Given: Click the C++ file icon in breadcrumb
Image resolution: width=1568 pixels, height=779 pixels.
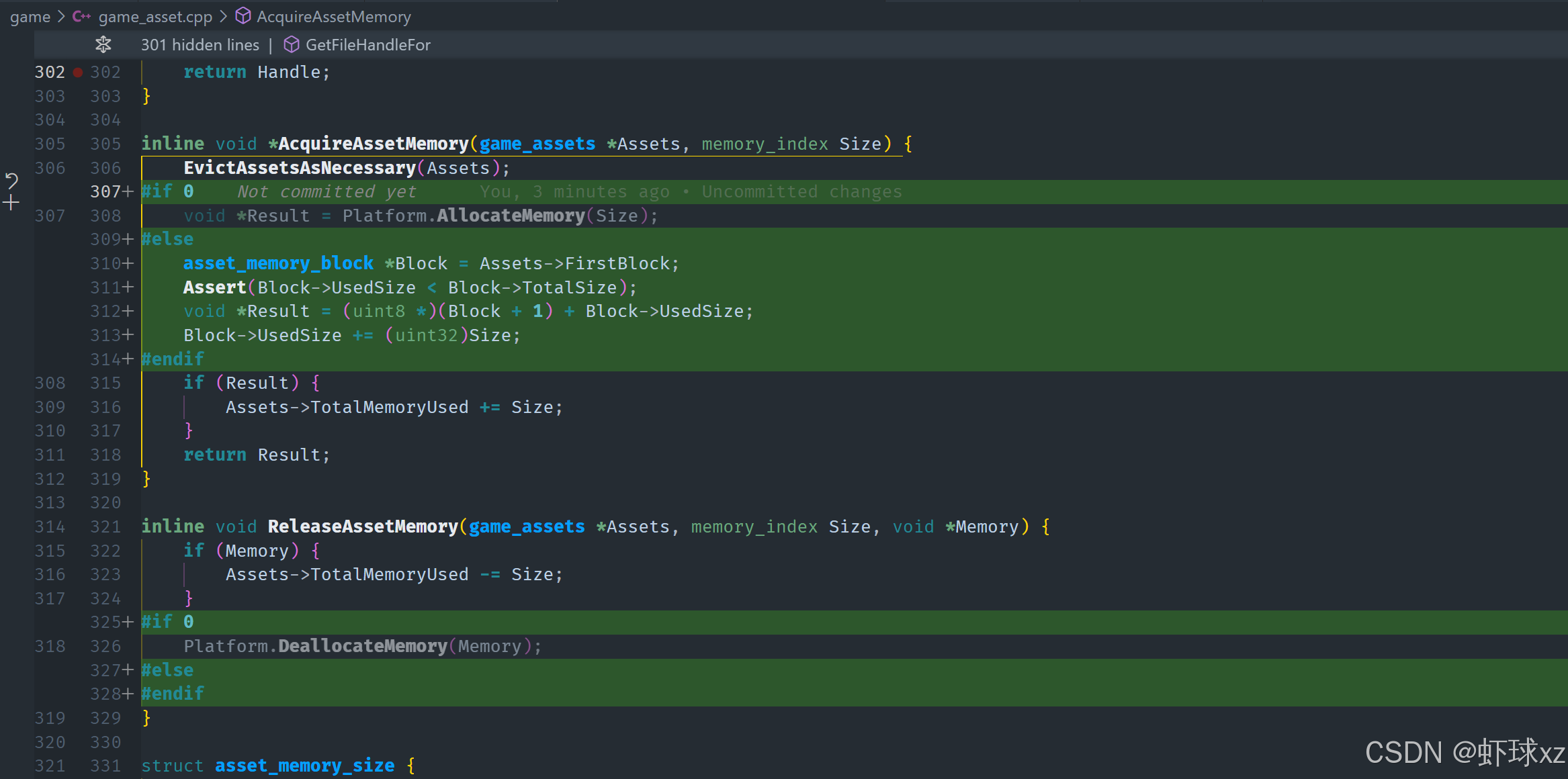Looking at the screenshot, I should click(x=81, y=17).
